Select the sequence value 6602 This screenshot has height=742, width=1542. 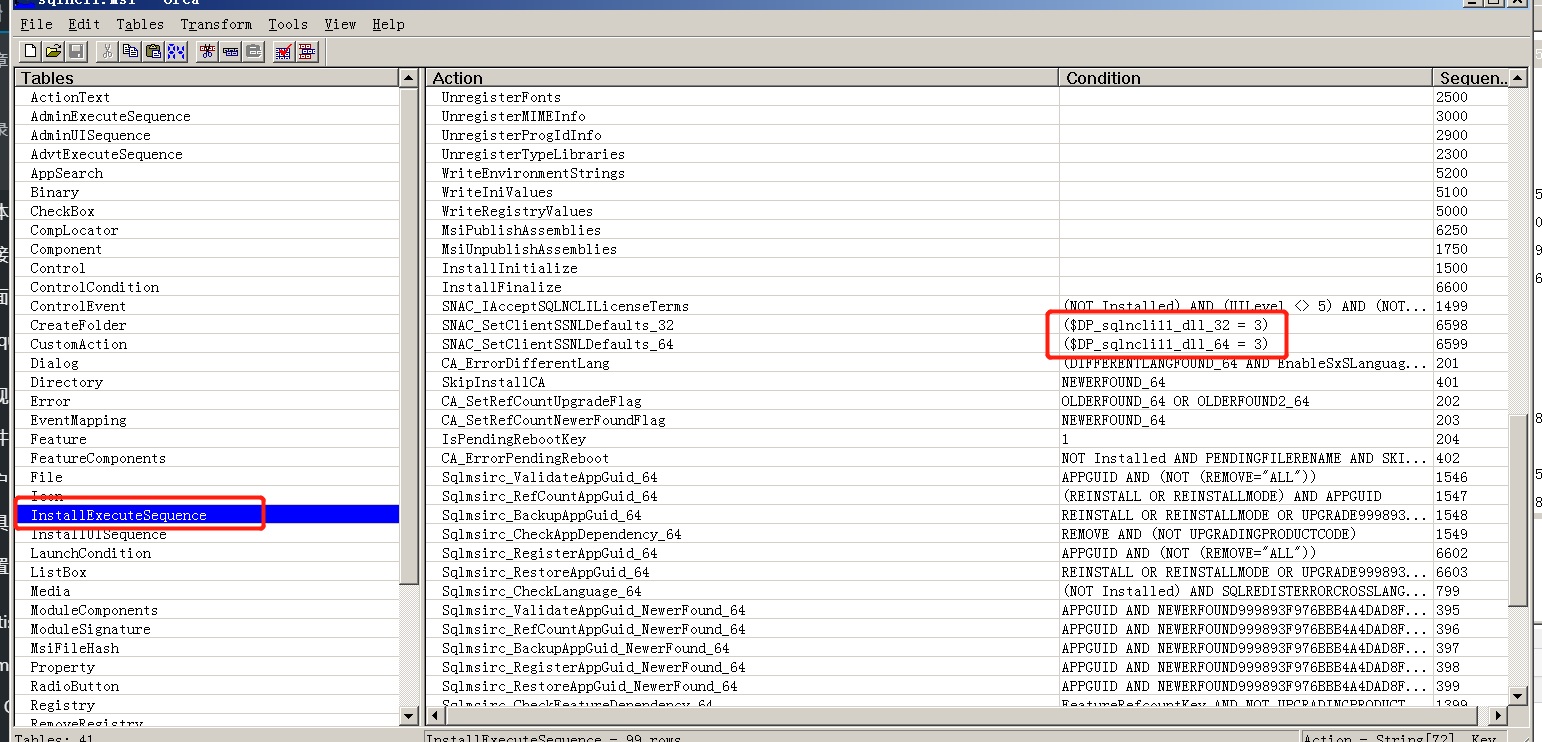pos(1470,553)
